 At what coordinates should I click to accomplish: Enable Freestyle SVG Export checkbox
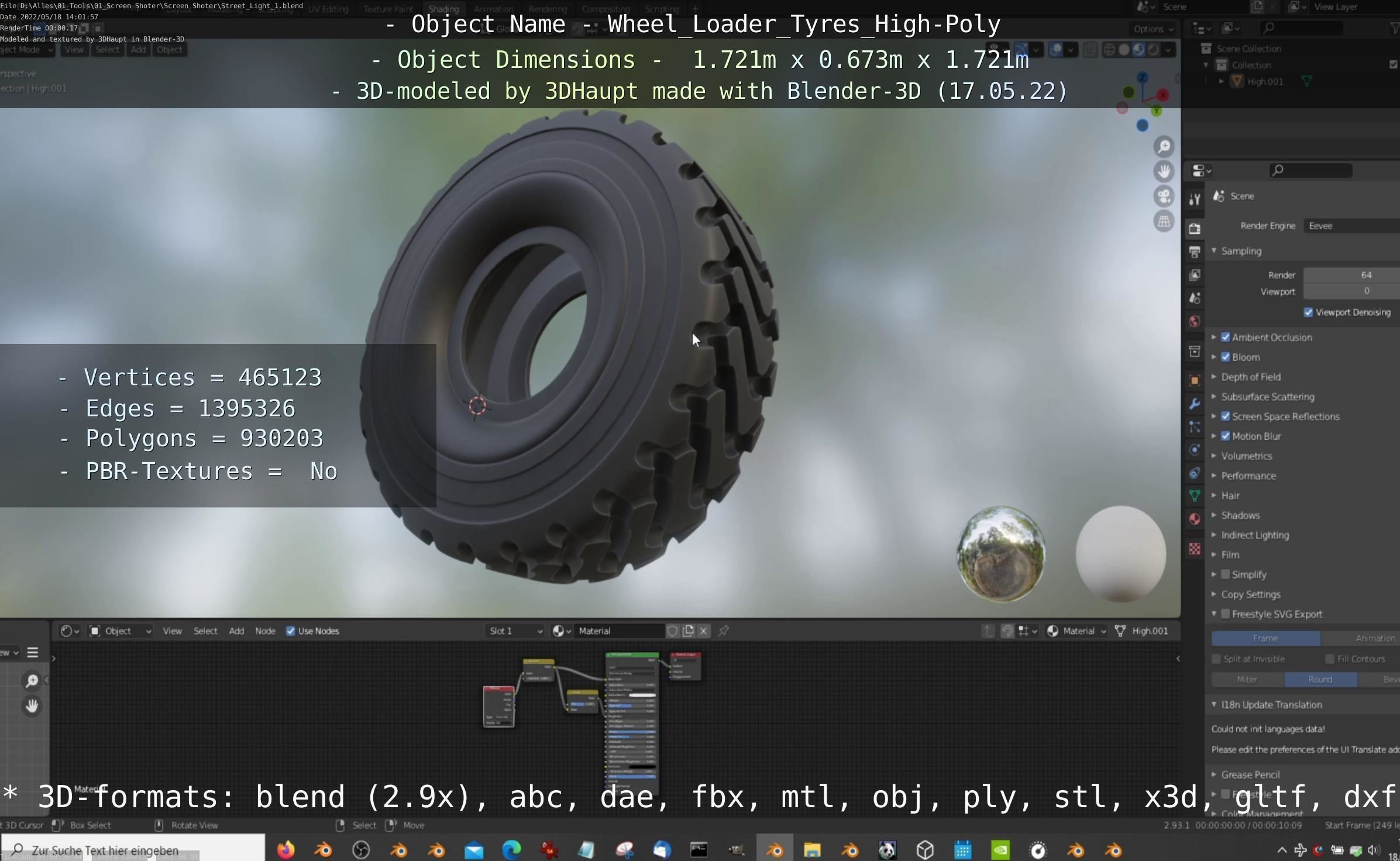coord(1225,614)
